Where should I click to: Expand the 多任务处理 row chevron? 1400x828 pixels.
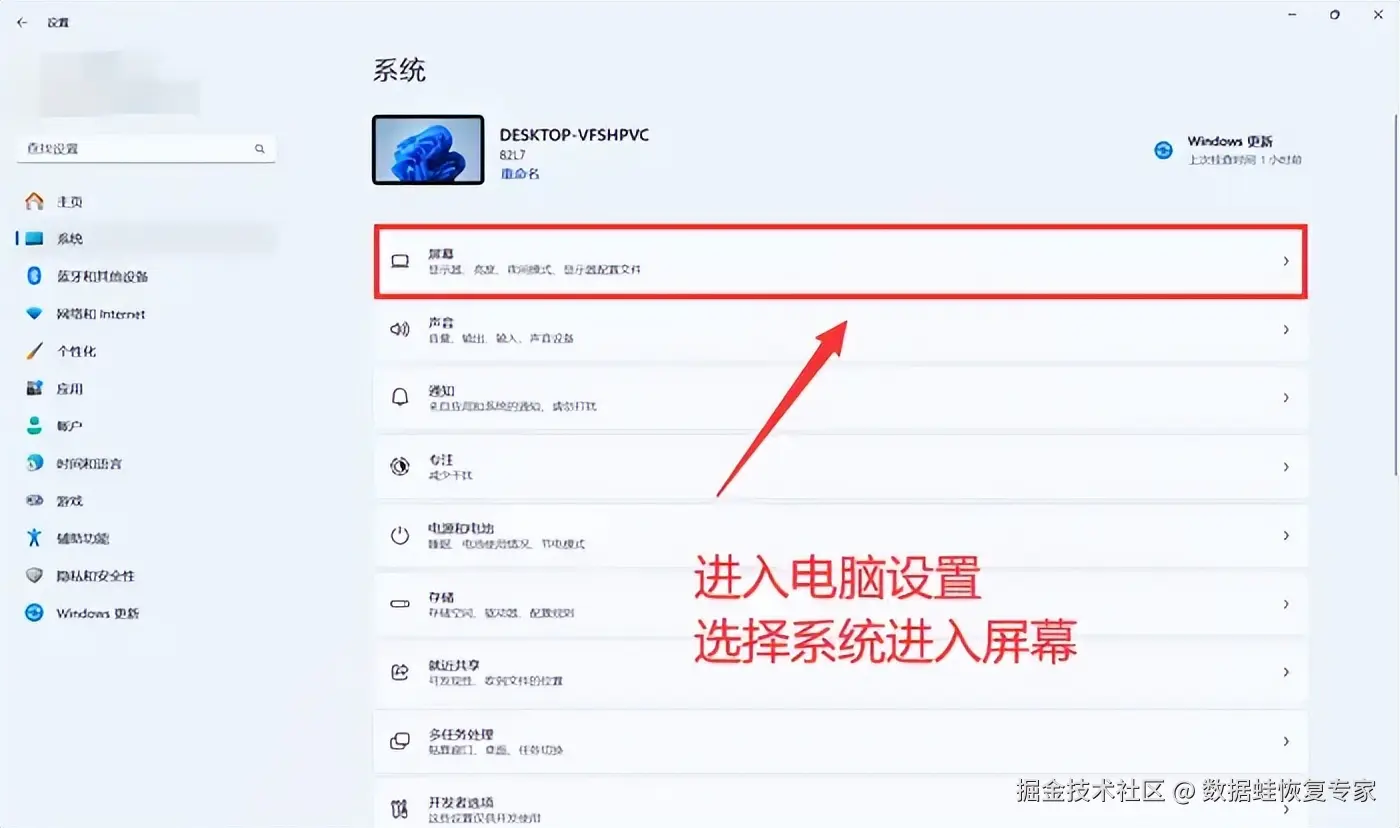tap(1286, 741)
